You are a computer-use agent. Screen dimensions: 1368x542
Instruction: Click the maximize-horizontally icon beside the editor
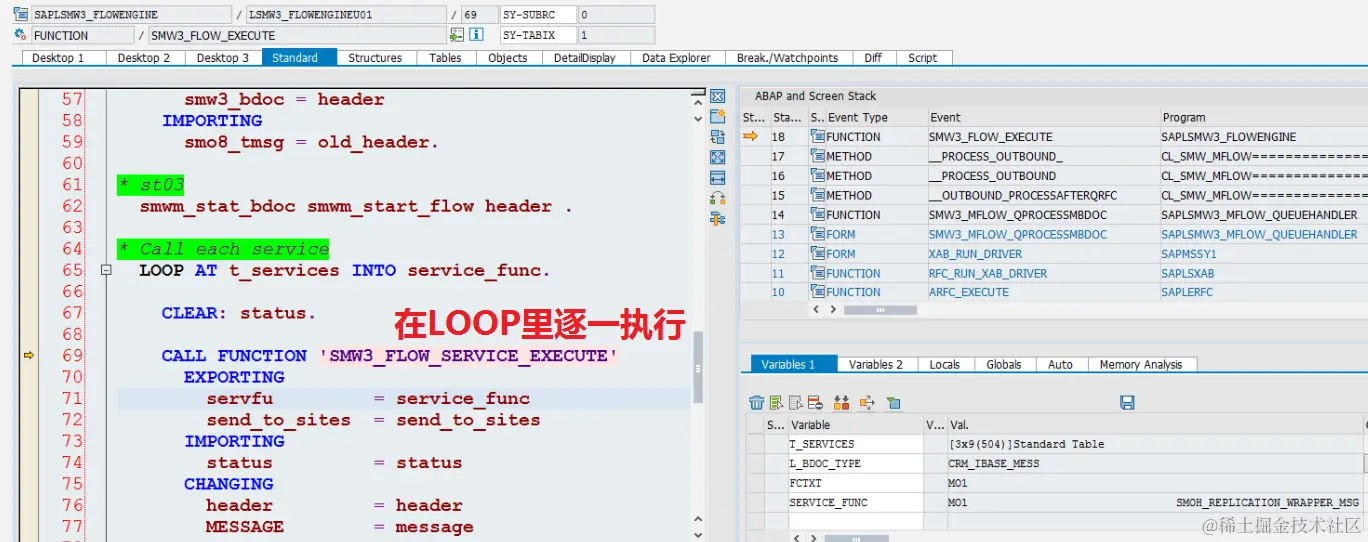pyautogui.click(x=717, y=178)
